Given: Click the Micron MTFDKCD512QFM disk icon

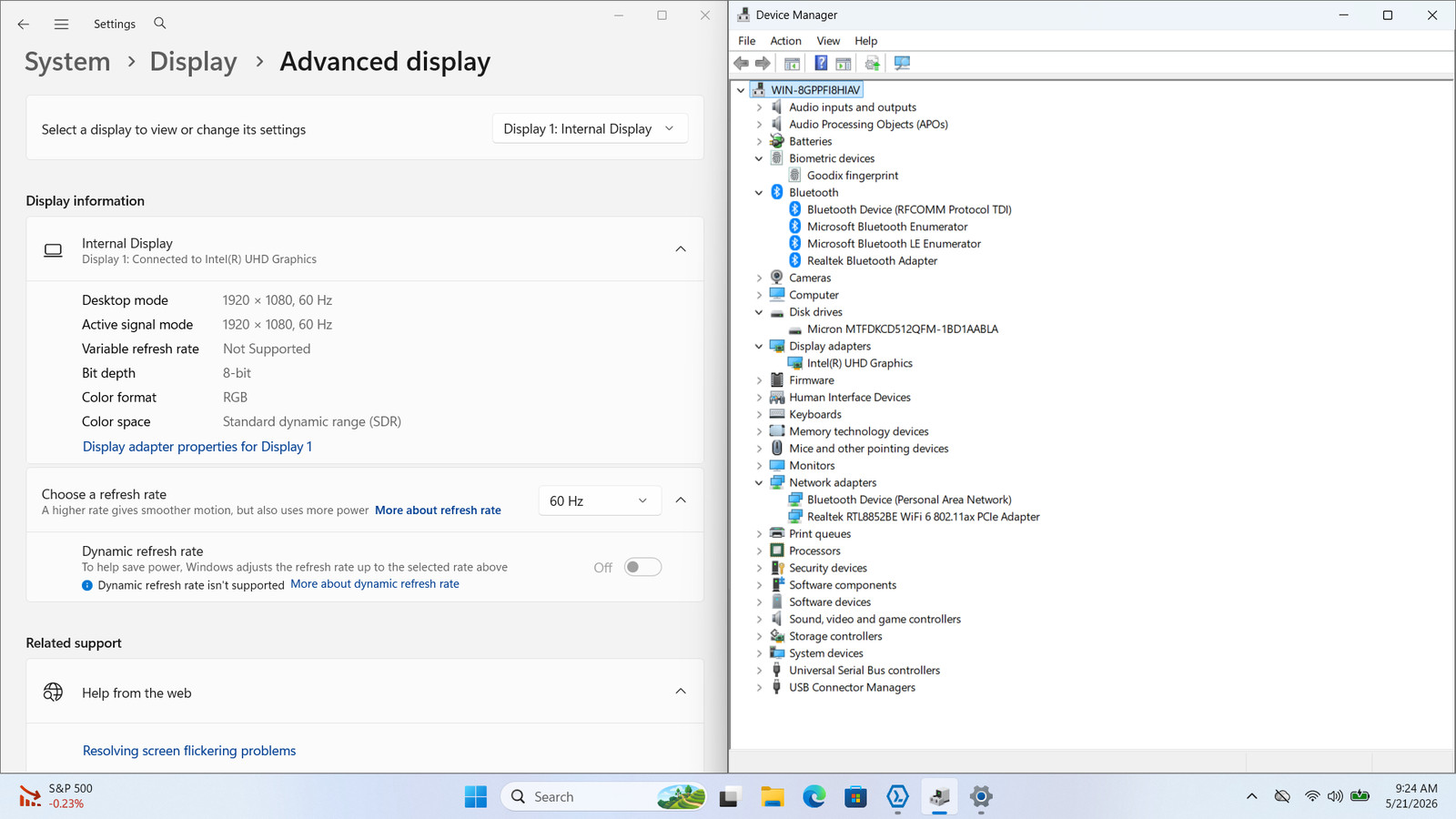Looking at the screenshot, I should pos(795,329).
